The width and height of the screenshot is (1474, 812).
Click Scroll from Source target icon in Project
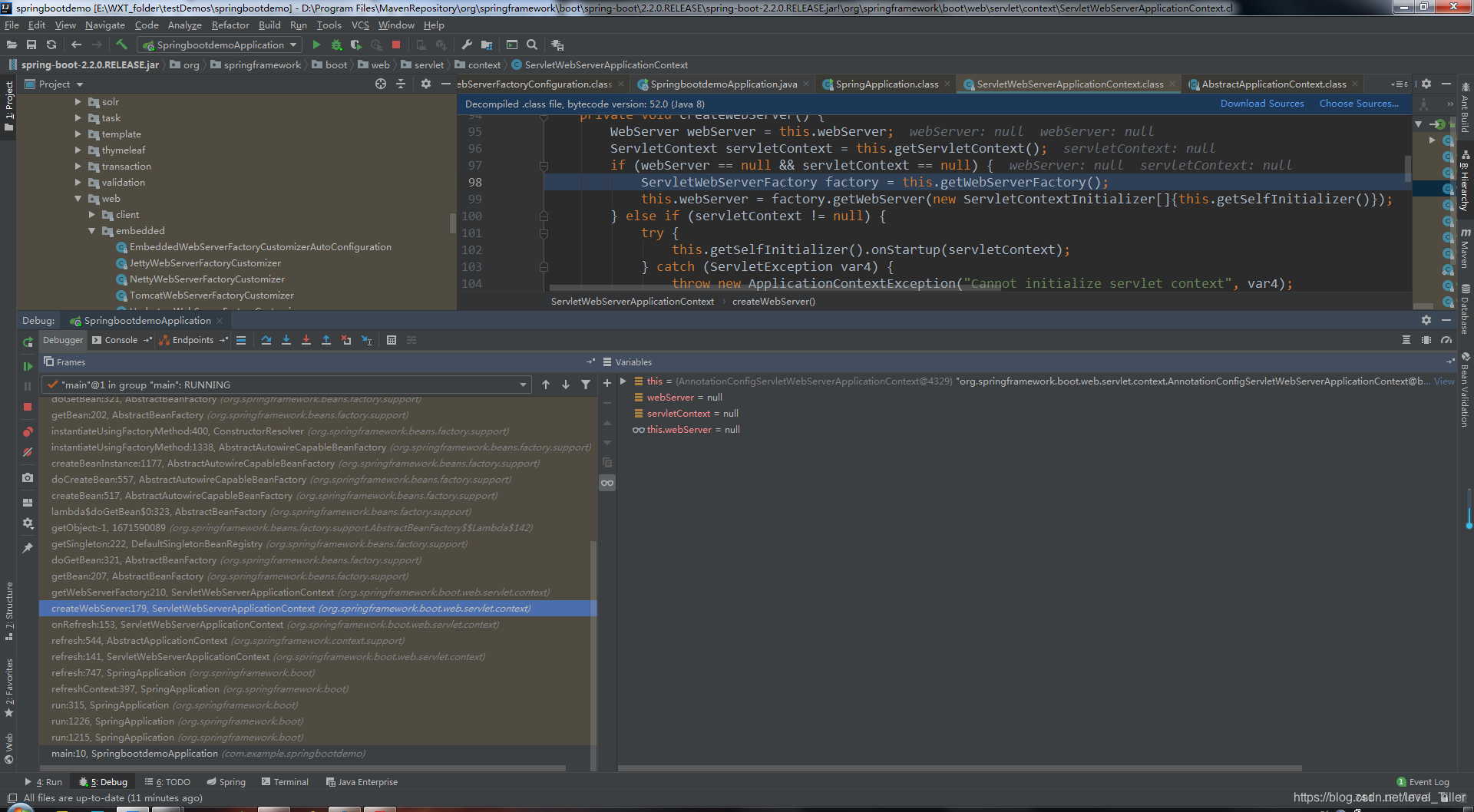[x=381, y=84]
